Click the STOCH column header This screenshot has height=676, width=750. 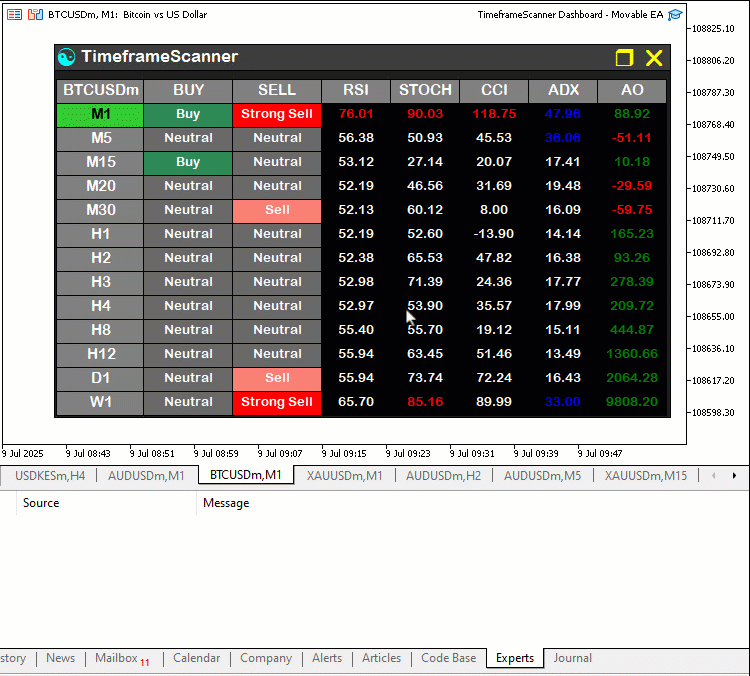pyautogui.click(x=425, y=91)
